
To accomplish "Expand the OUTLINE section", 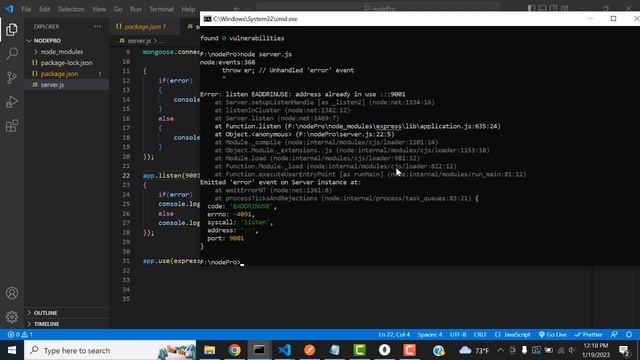I will [x=45, y=313].
